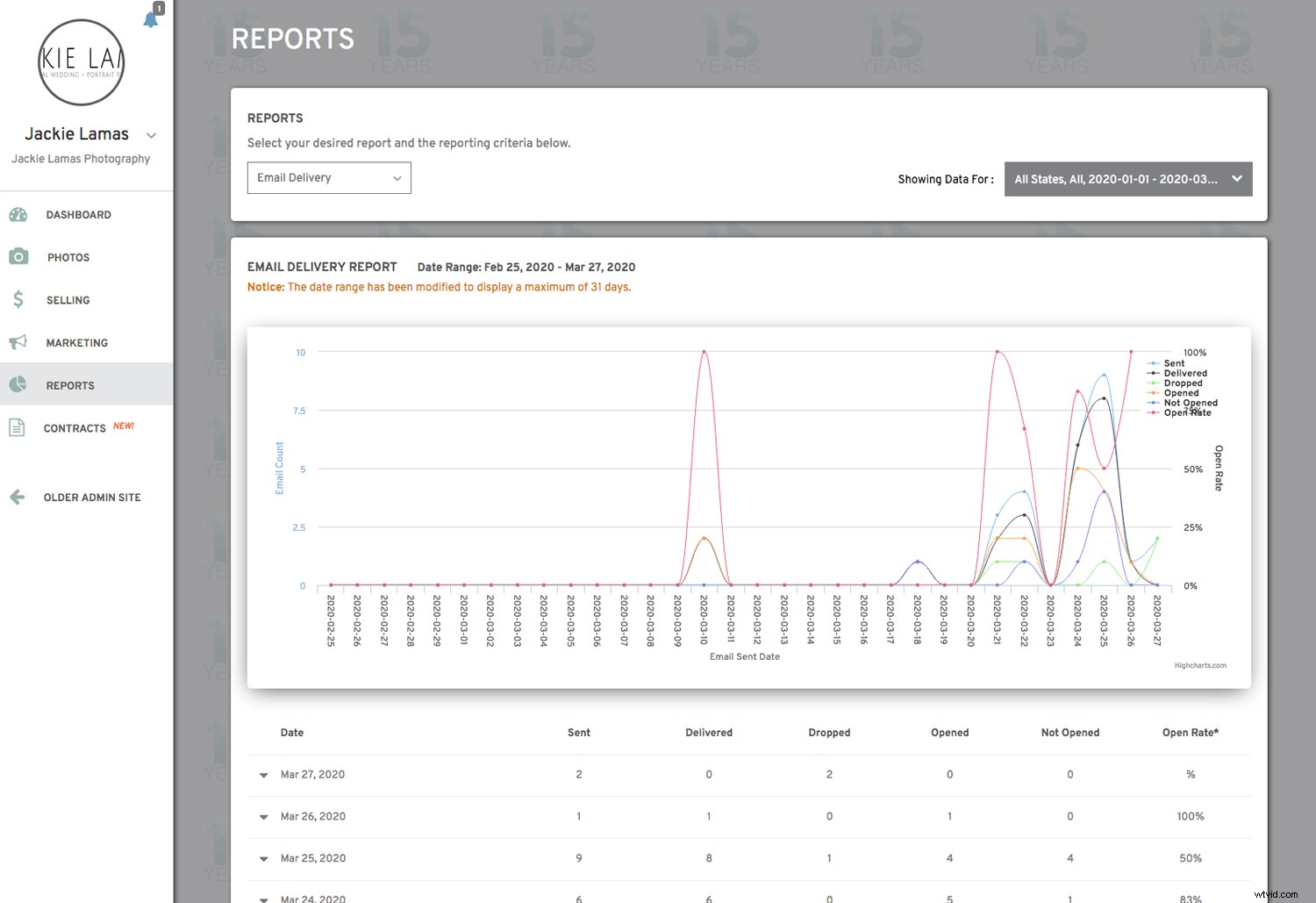Click the Photos camera icon
Viewport: 1316px width, 903px height.
pos(18,256)
